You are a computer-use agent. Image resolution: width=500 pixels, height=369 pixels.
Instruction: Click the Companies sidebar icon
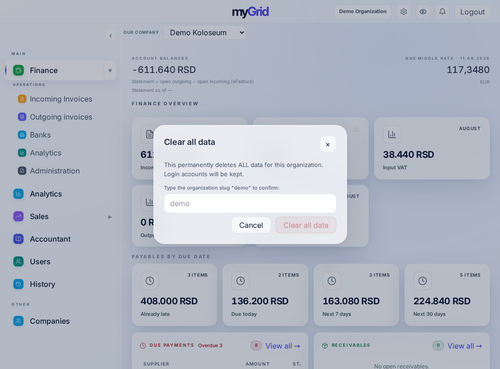(x=18, y=321)
